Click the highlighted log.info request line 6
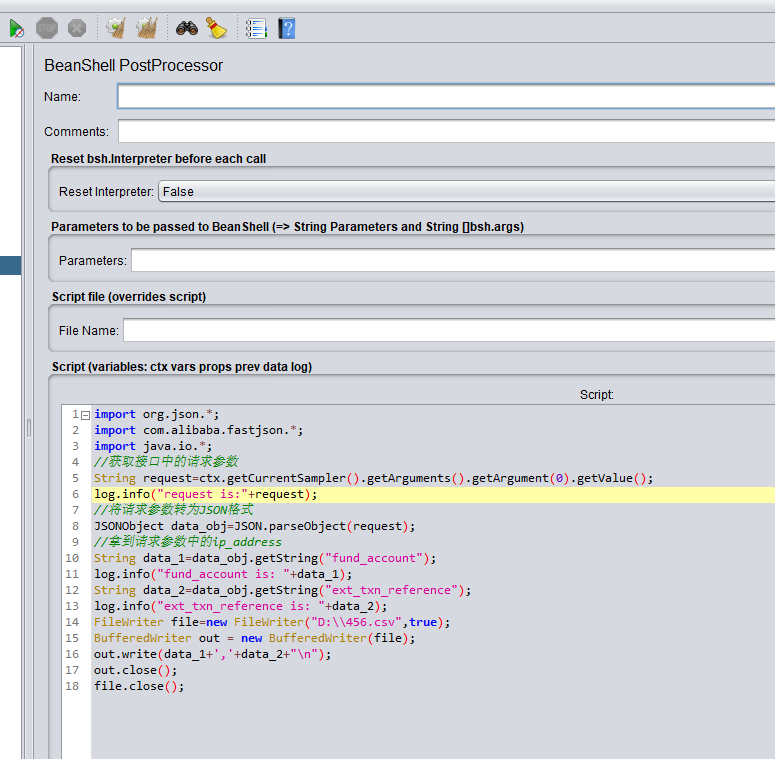This screenshot has width=775, height=759. [x=205, y=495]
